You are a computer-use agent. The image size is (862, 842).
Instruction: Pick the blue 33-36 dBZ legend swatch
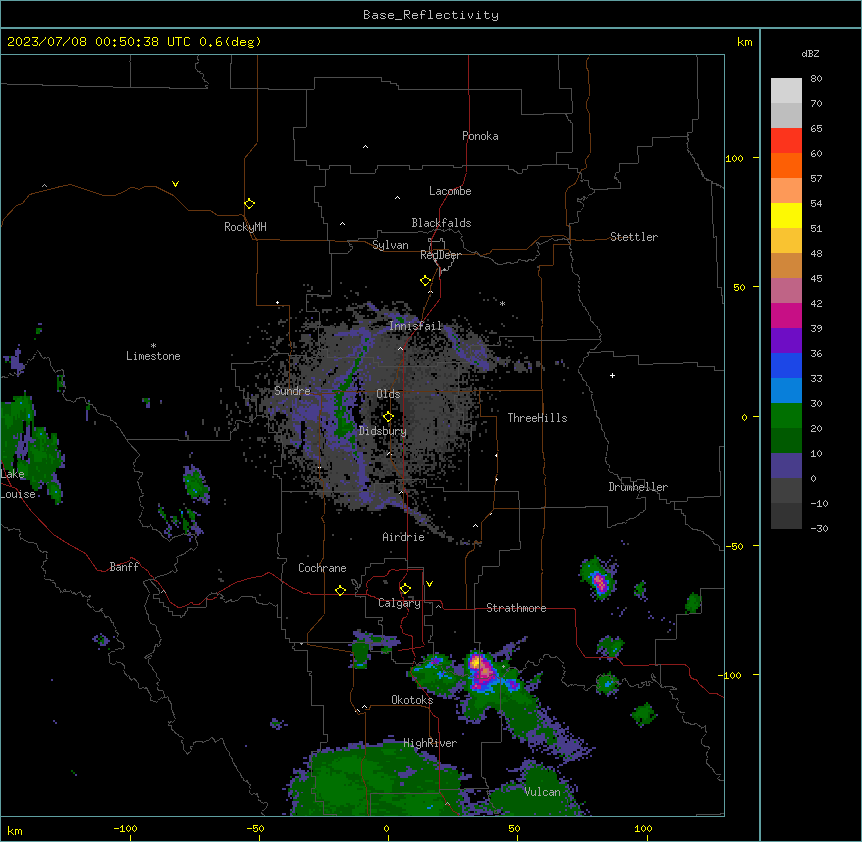(786, 365)
